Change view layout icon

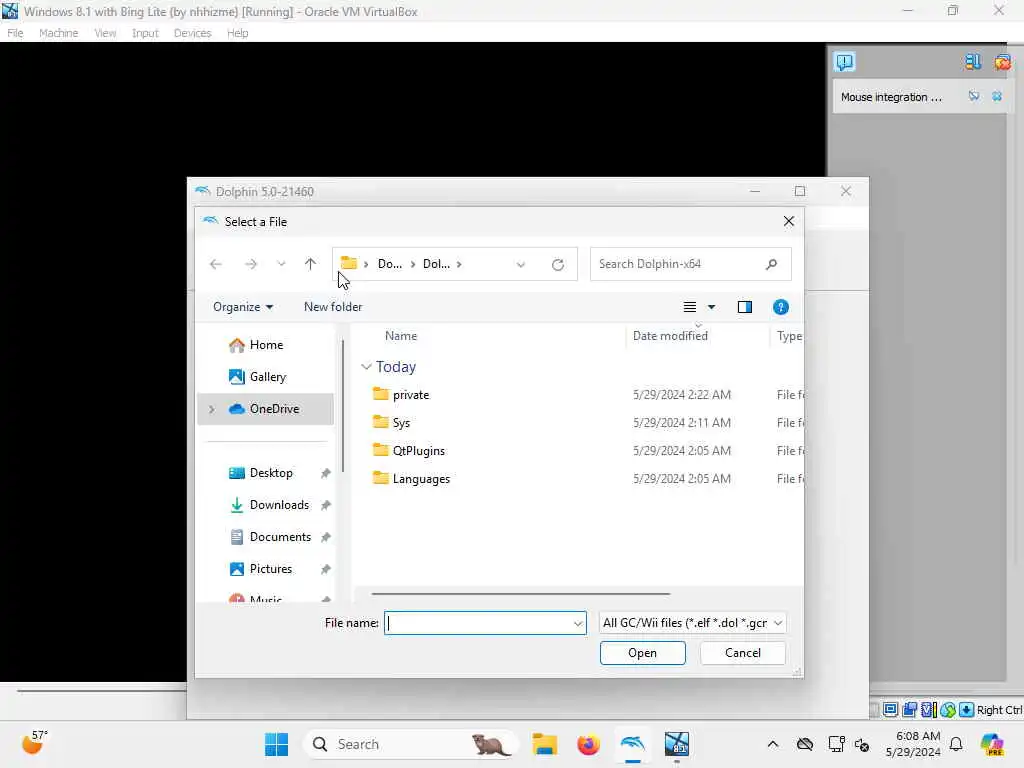click(690, 307)
